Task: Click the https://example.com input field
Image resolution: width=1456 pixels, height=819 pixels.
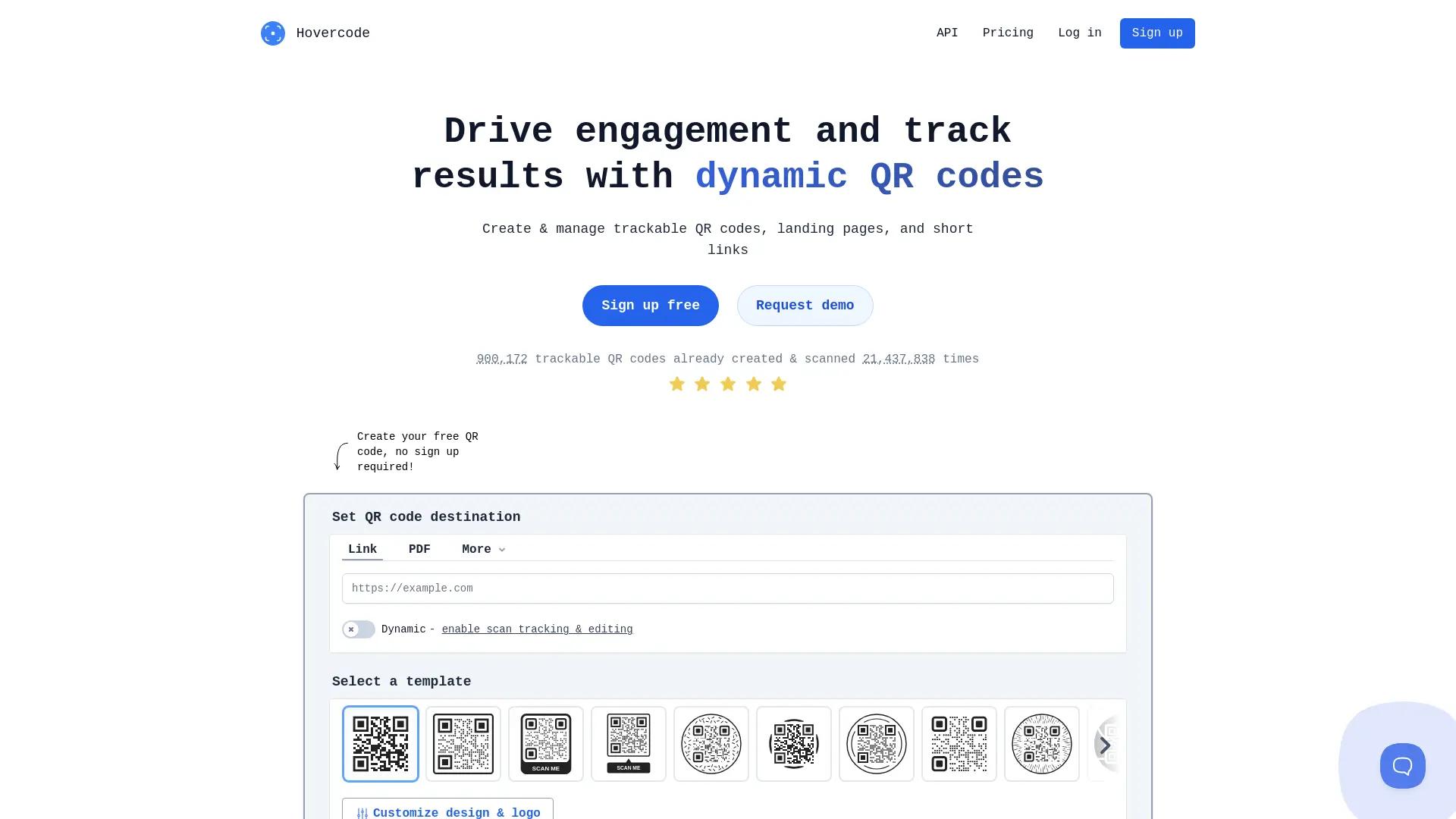Action: coord(728,588)
